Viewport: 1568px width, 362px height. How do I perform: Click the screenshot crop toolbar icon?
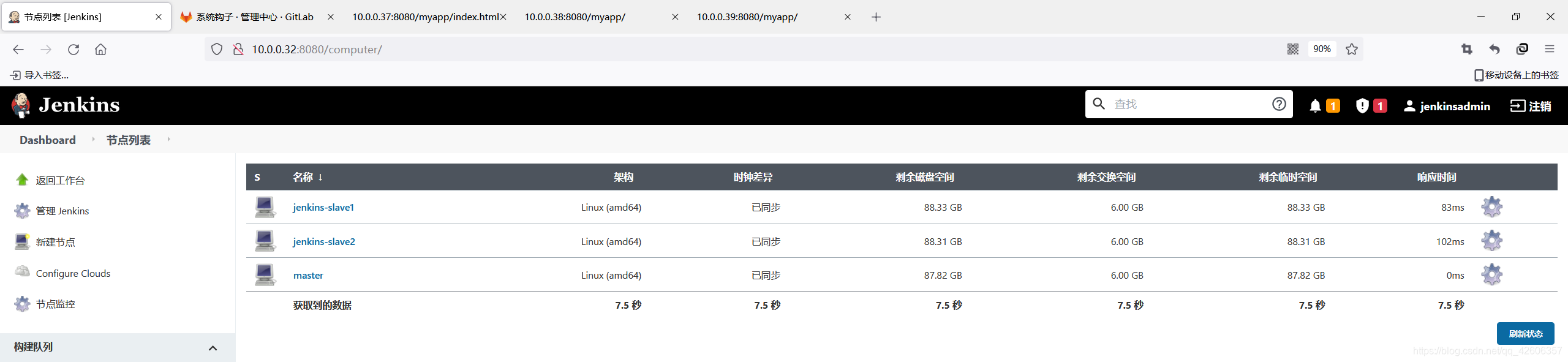click(1466, 49)
